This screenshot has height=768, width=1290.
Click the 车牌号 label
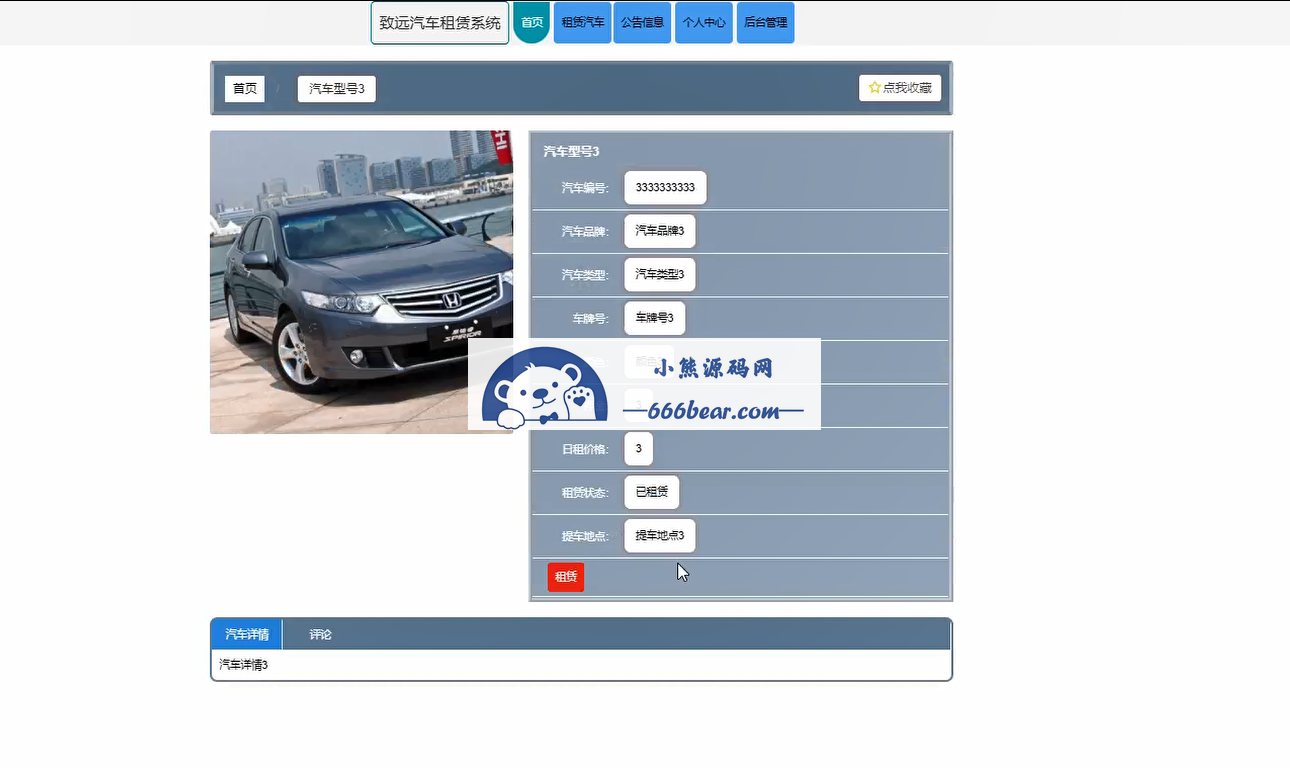[590, 319]
